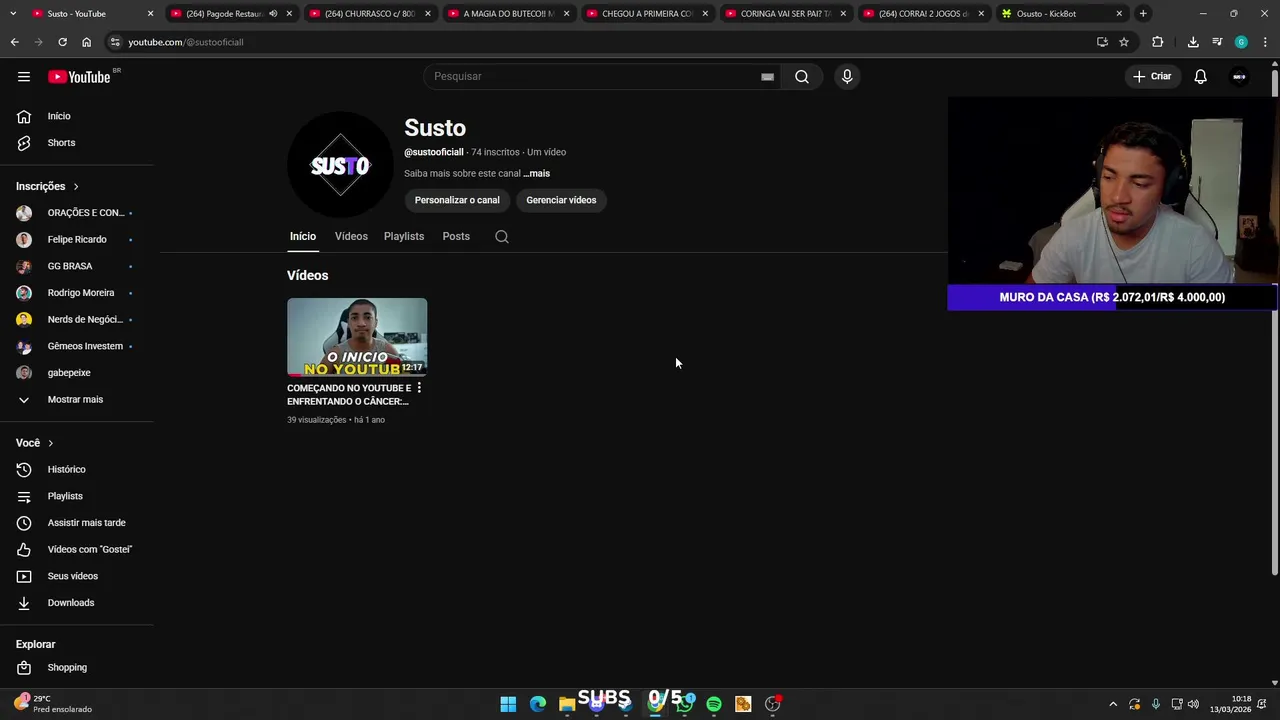Image resolution: width=1280 pixels, height=720 pixels.
Task: Expand subscriptions with Mostrar mais
Action: click(76, 400)
